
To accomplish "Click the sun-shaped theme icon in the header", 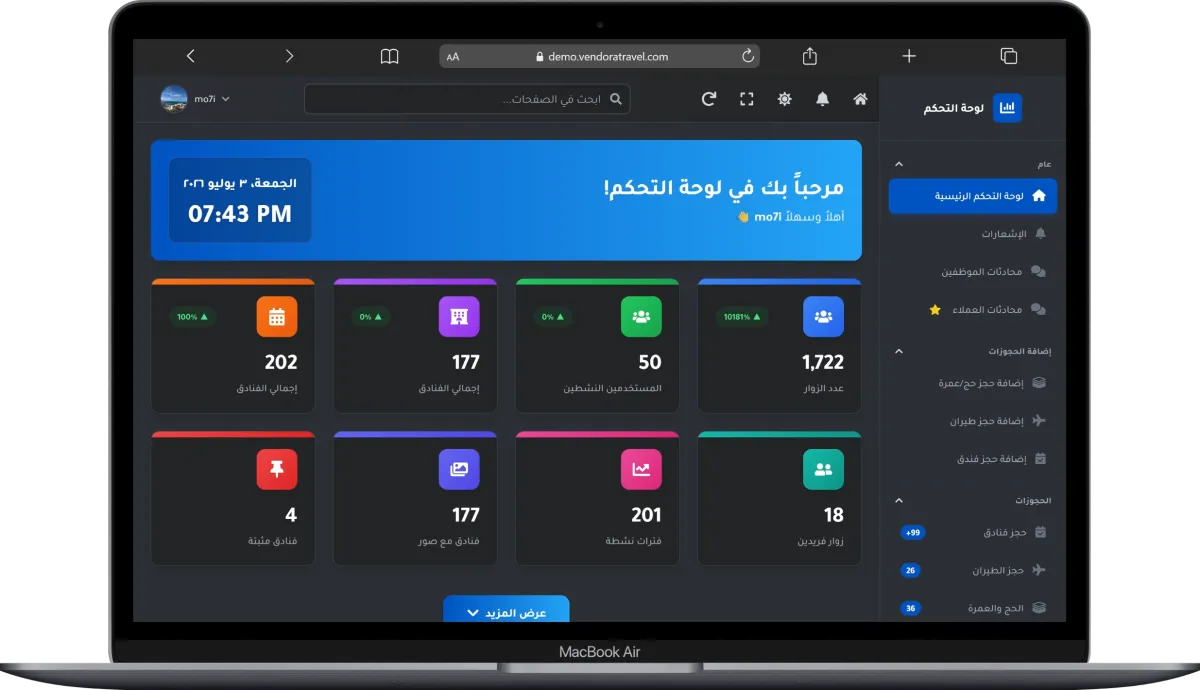I will click(785, 99).
